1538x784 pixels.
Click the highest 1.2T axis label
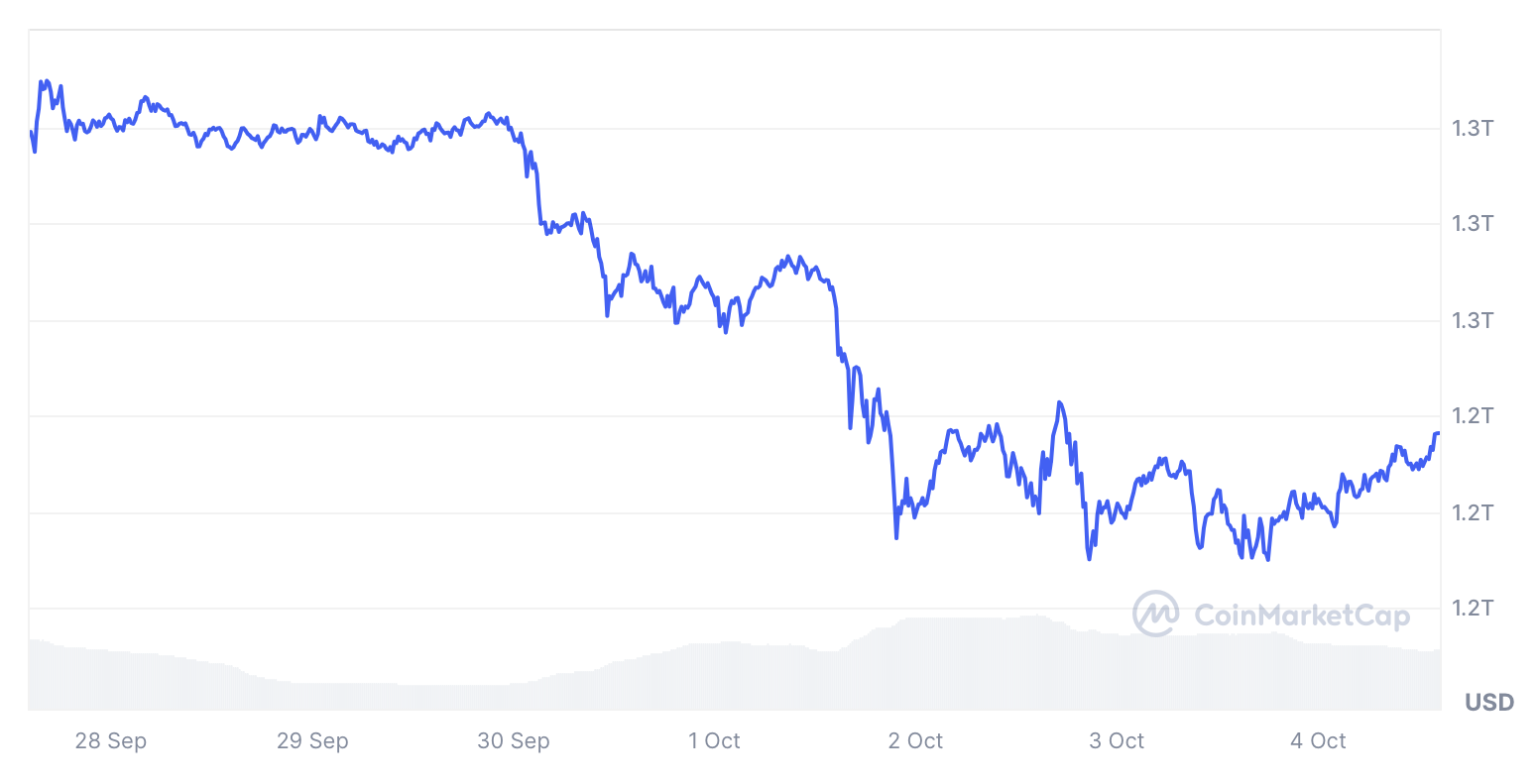click(1473, 415)
